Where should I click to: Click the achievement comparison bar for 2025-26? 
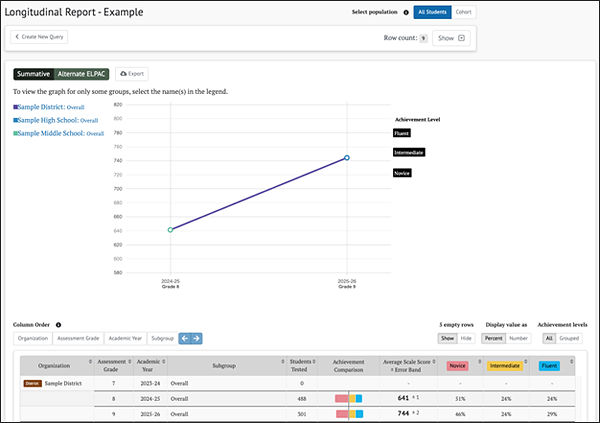tap(350, 414)
